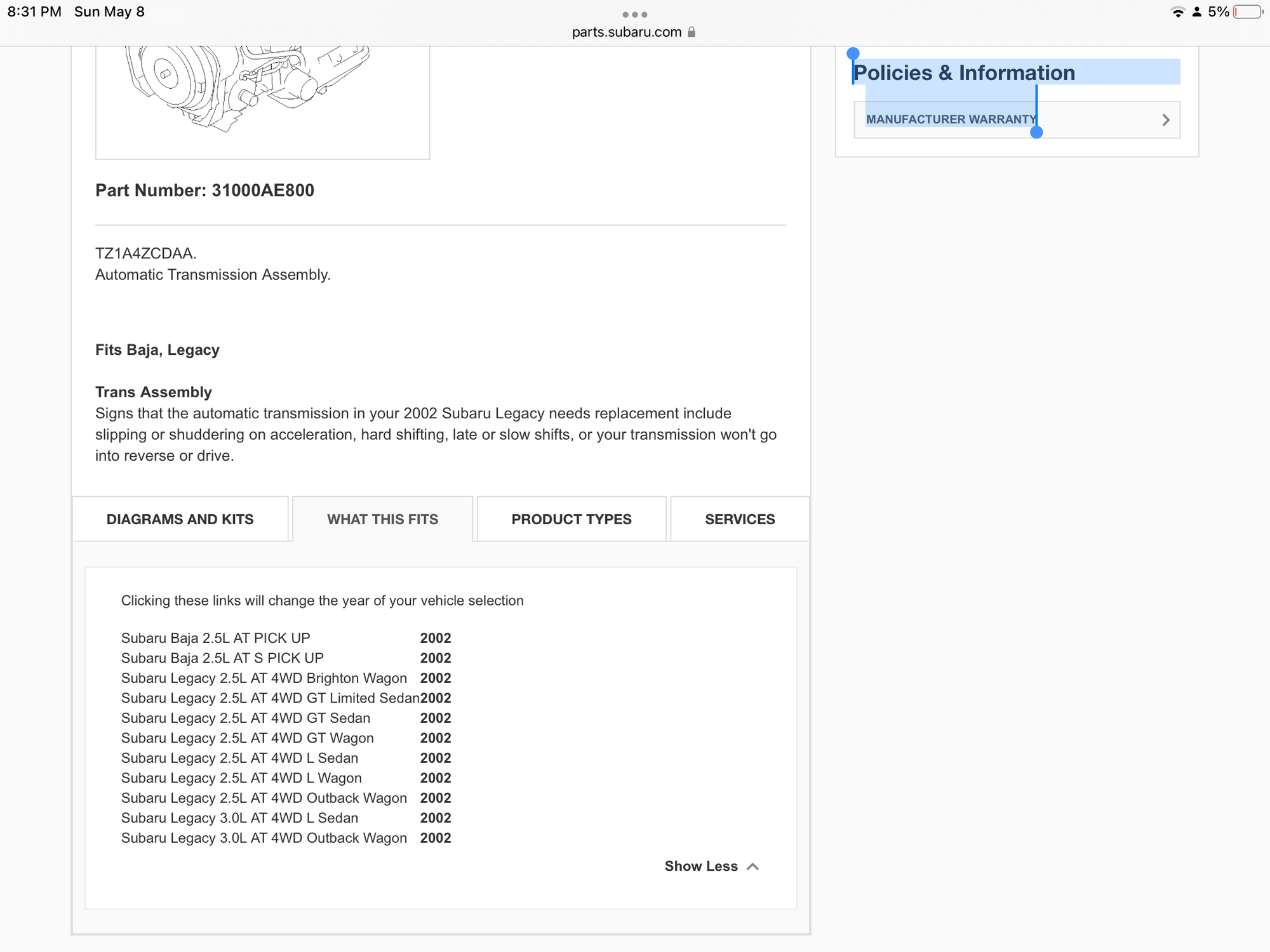1270x952 pixels.
Task: Pick Legacy 3.0L AT 4WD Outback Wagon
Action: pyautogui.click(x=264, y=838)
